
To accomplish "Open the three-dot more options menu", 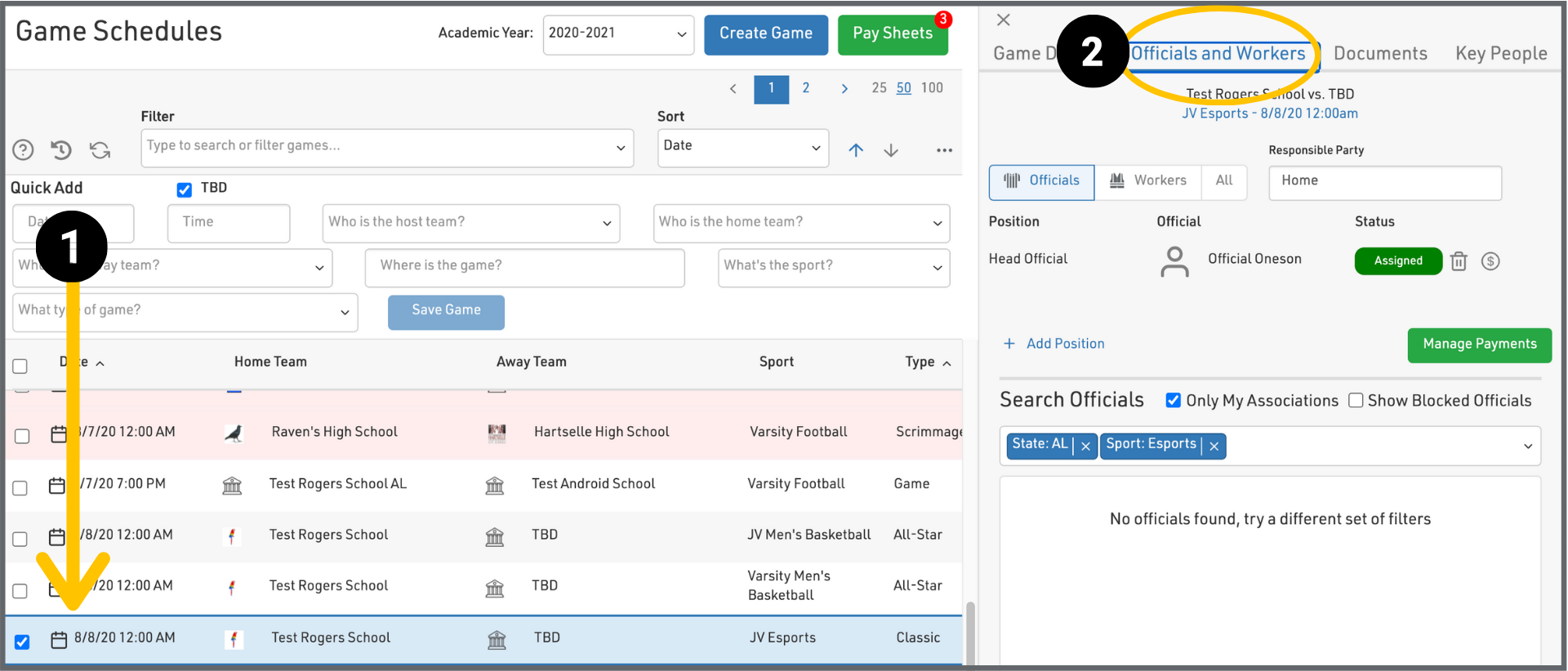I will (x=944, y=150).
